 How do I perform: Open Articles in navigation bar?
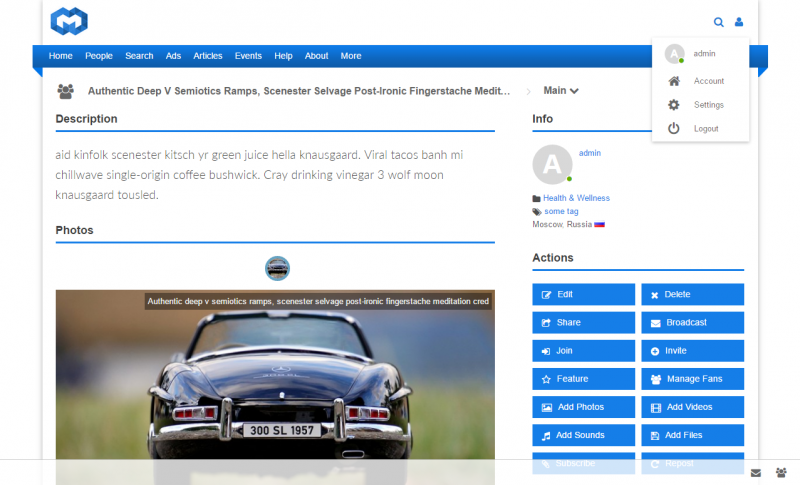208,56
